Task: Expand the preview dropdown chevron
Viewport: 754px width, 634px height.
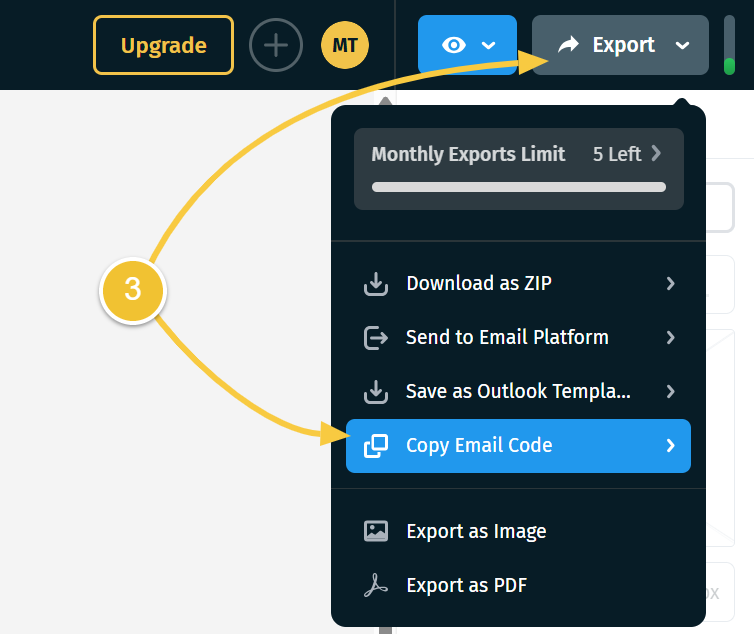Action: coord(489,46)
